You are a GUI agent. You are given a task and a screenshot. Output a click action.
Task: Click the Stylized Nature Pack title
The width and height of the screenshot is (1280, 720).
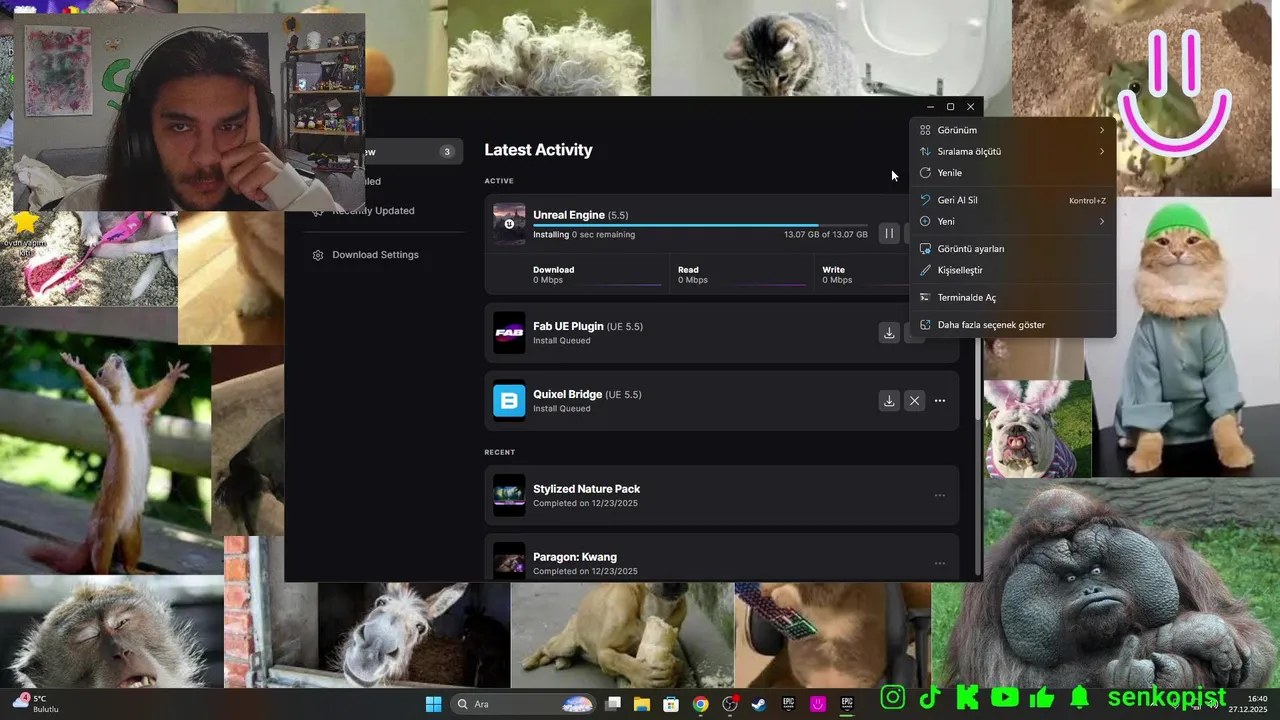(586, 489)
